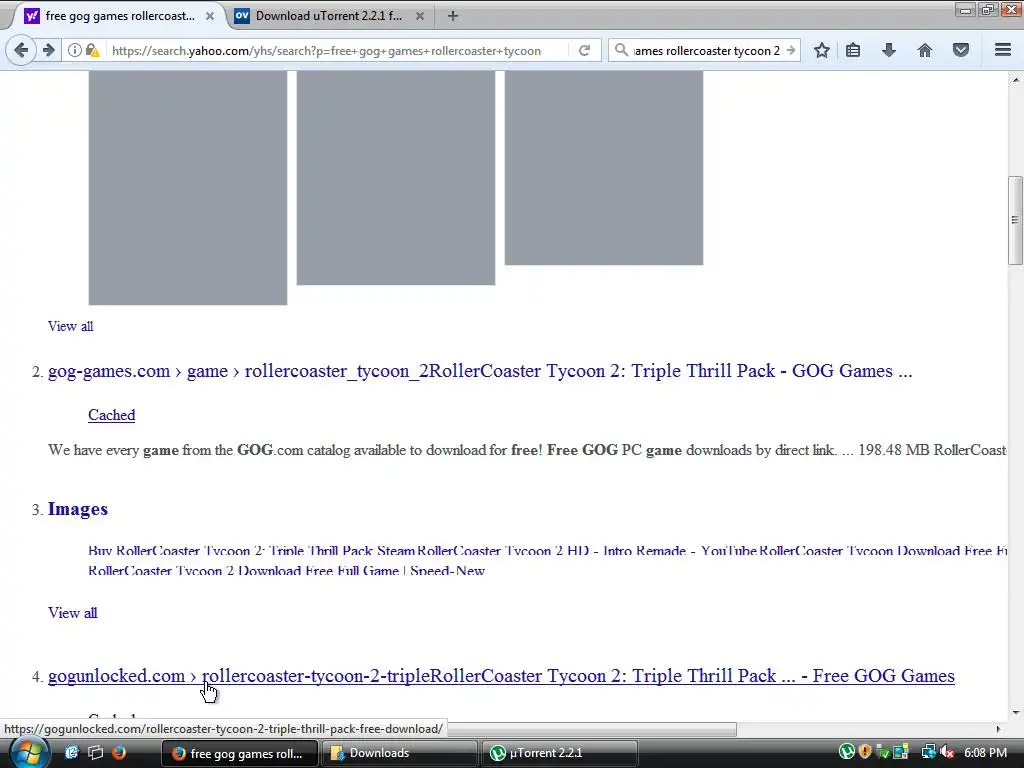
Task: Show site information via the info icon
Action: click(75, 50)
